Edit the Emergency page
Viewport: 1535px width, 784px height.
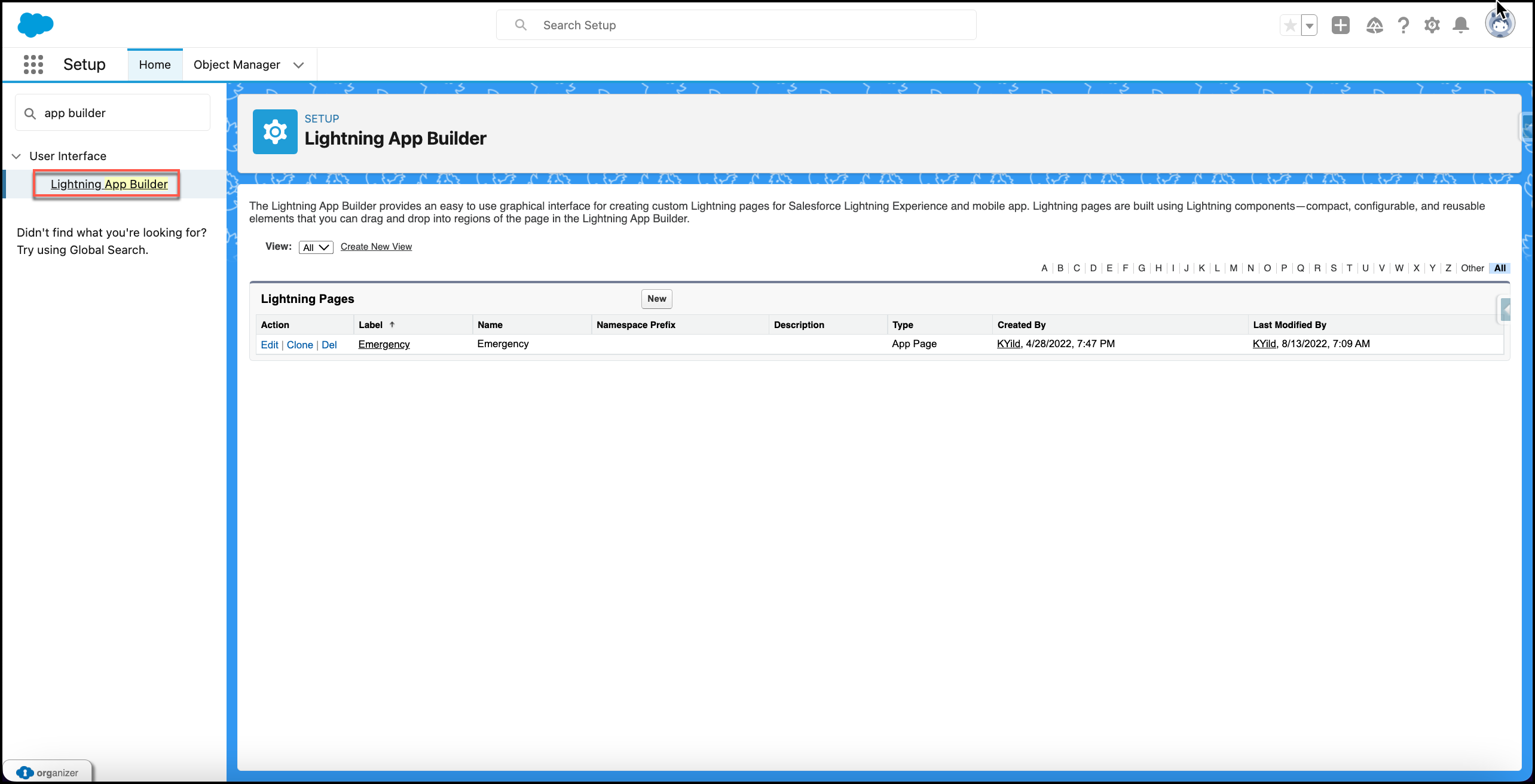click(270, 345)
